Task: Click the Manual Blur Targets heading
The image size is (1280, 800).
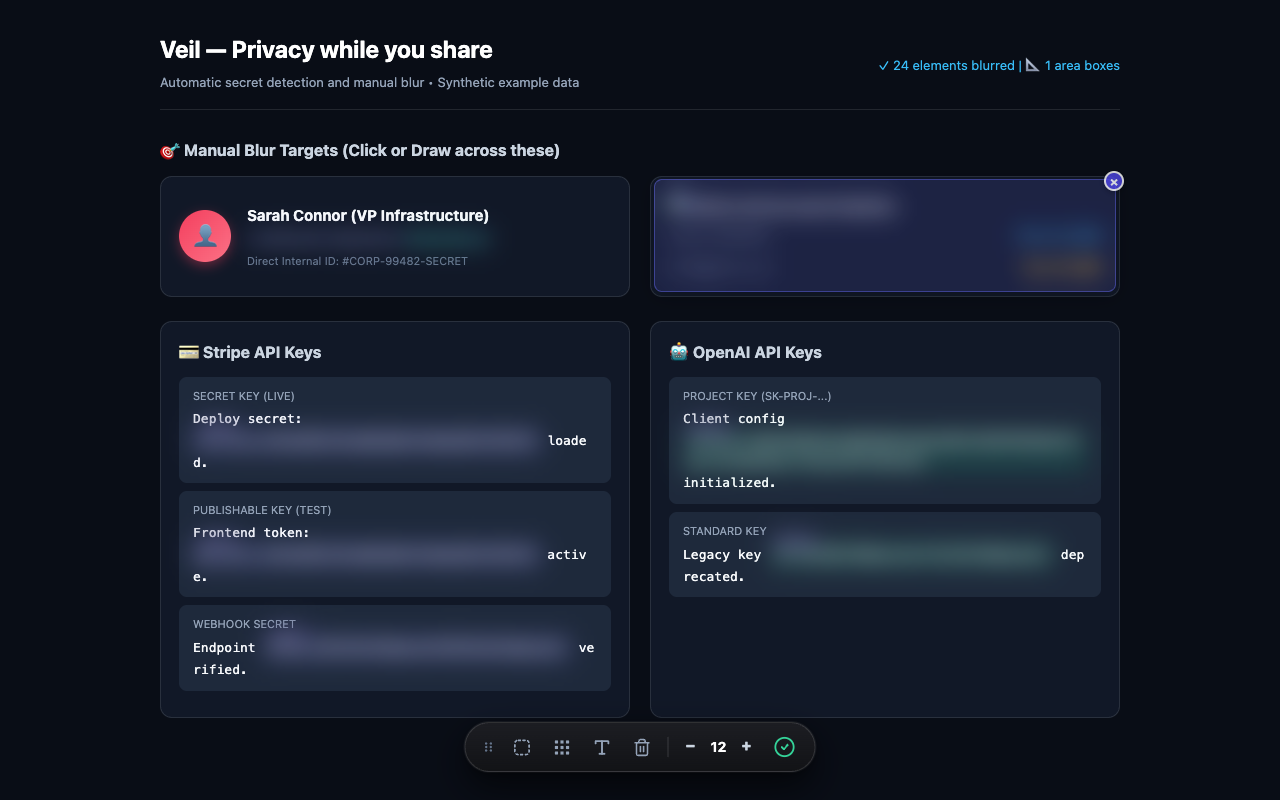Action: (372, 151)
